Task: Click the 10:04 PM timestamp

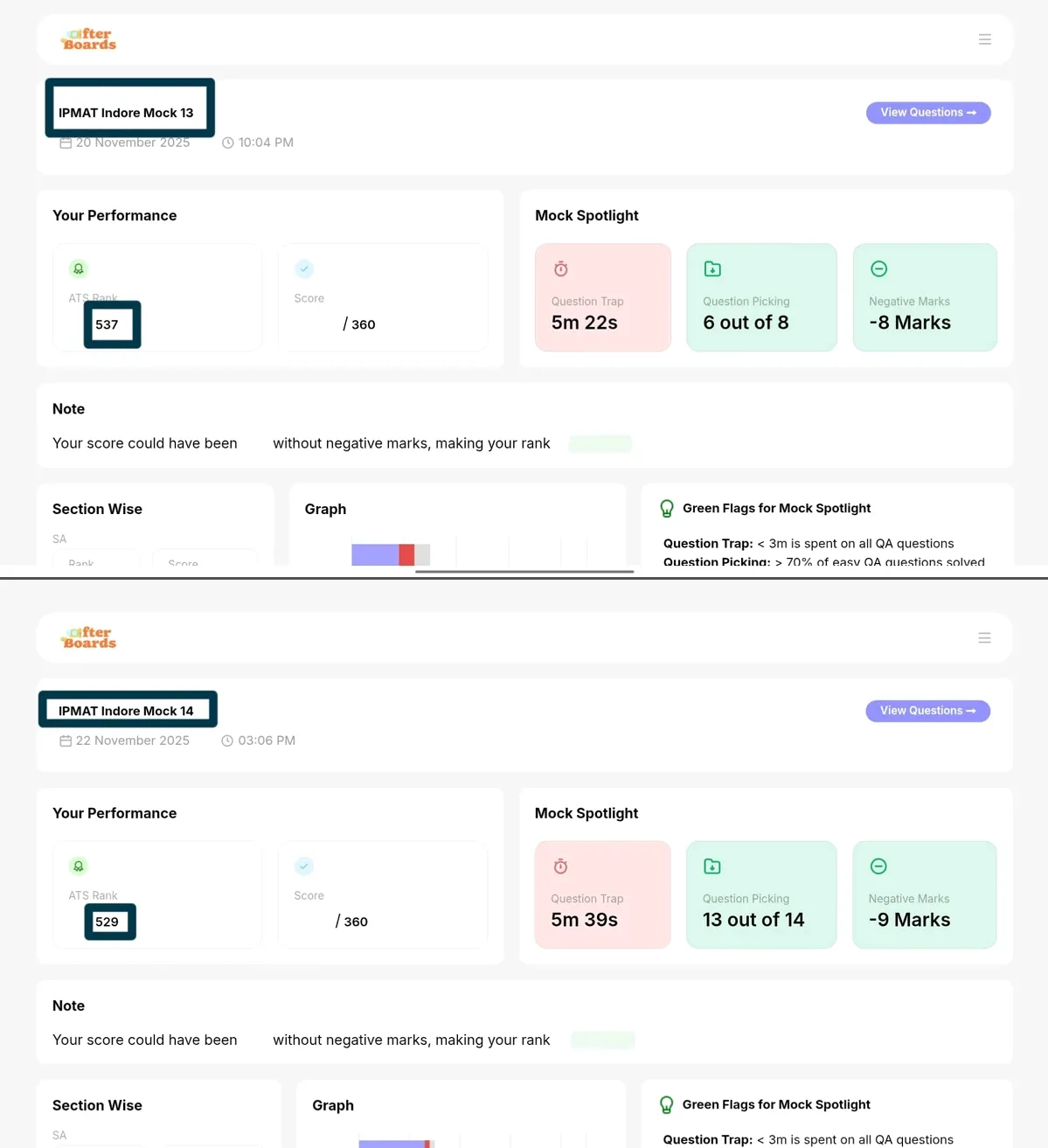Action: 266,143
